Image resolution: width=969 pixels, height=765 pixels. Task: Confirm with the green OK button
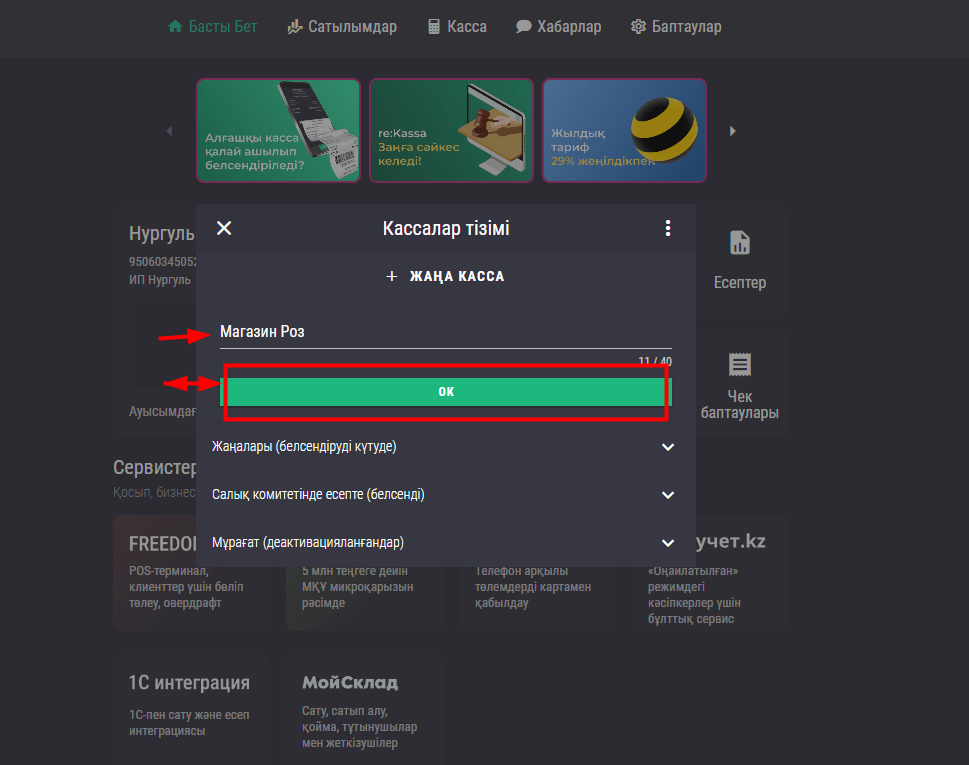point(446,392)
